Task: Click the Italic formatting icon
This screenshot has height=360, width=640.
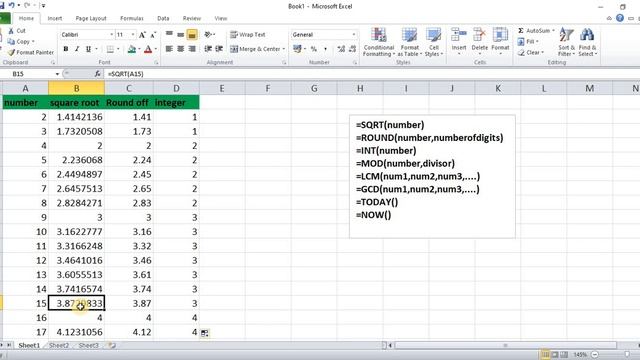Action: pyautogui.click(x=77, y=49)
